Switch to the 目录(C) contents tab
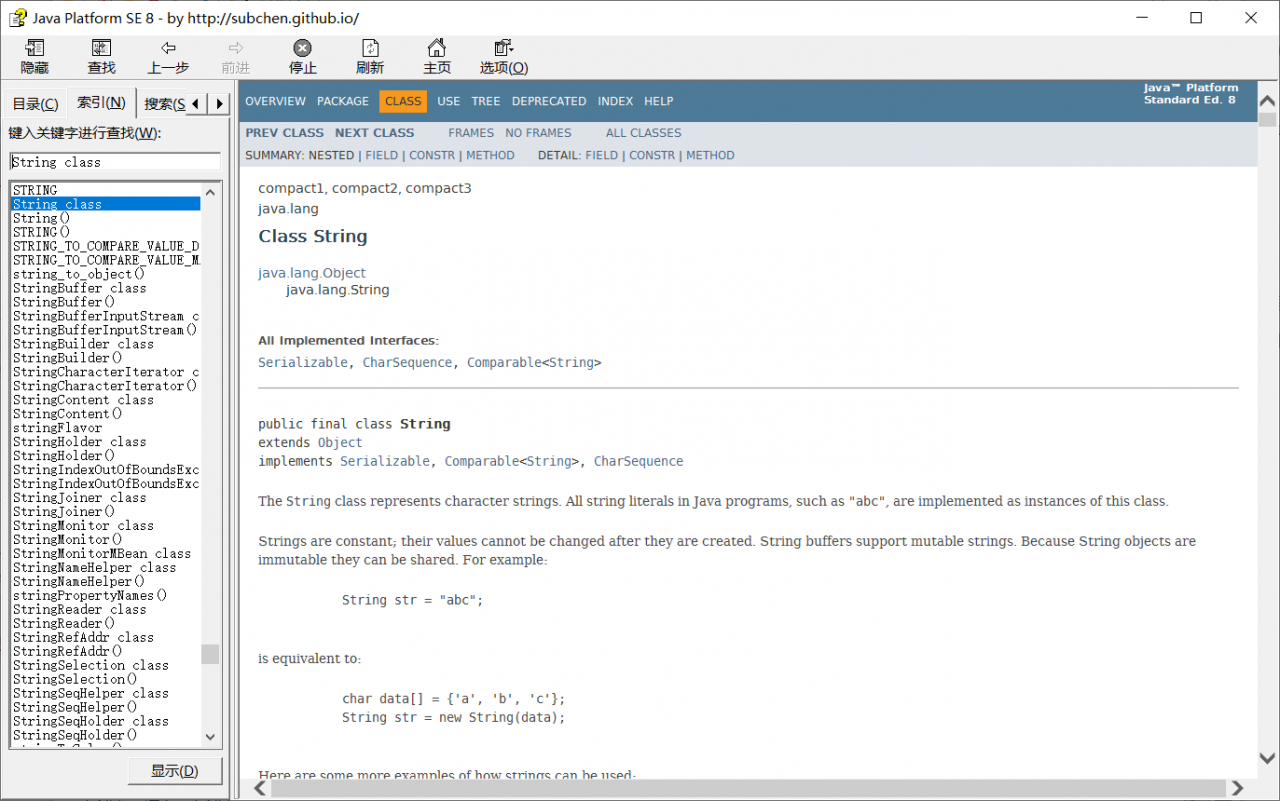This screenshot has height=801, width=1280. coord(35,104)
